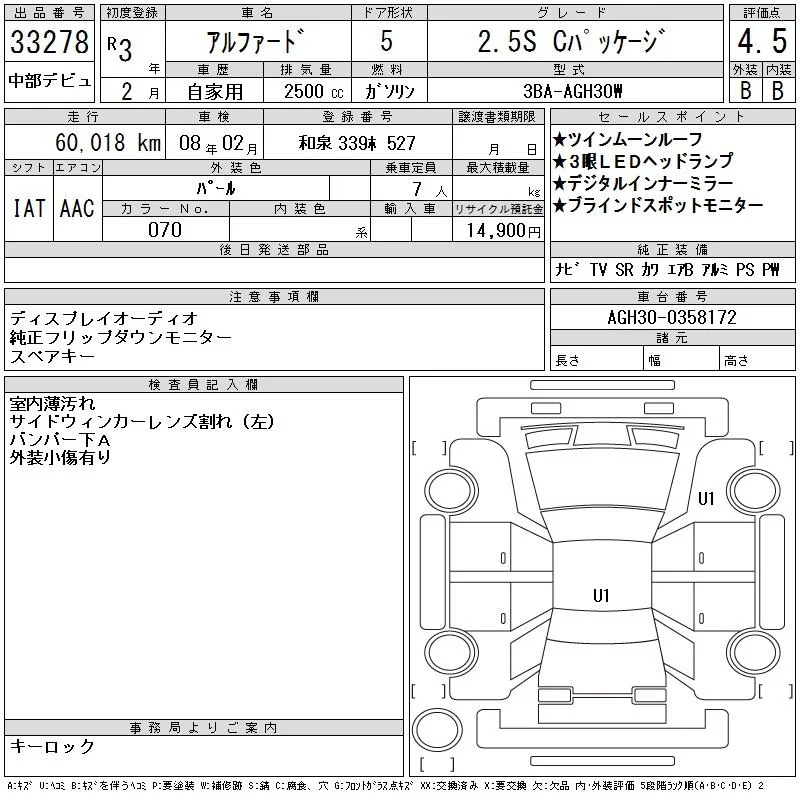Click registration number 和泉 339ホ 527

(x=357, y=143)
